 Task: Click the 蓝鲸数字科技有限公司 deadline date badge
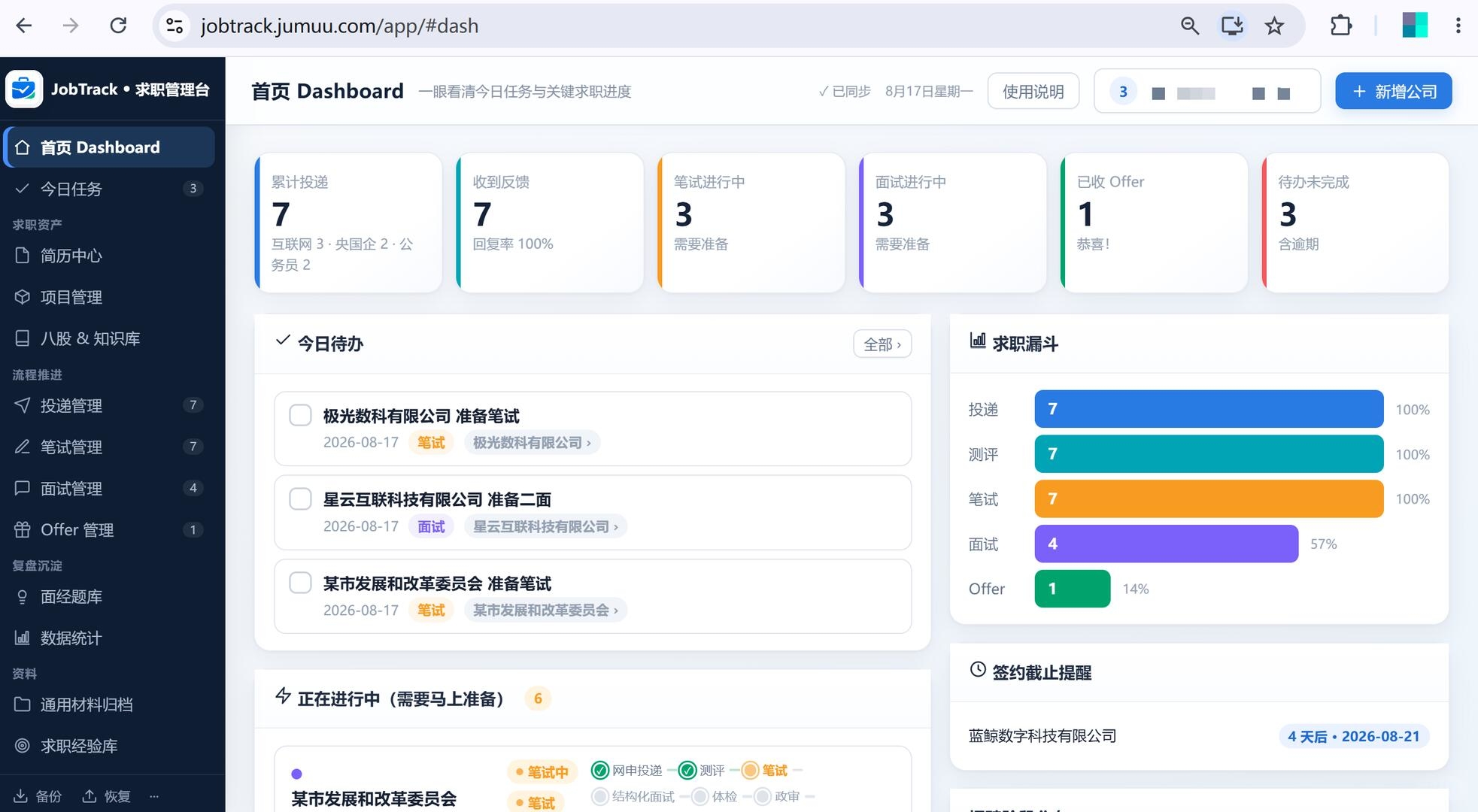[x=1354, y=736]
